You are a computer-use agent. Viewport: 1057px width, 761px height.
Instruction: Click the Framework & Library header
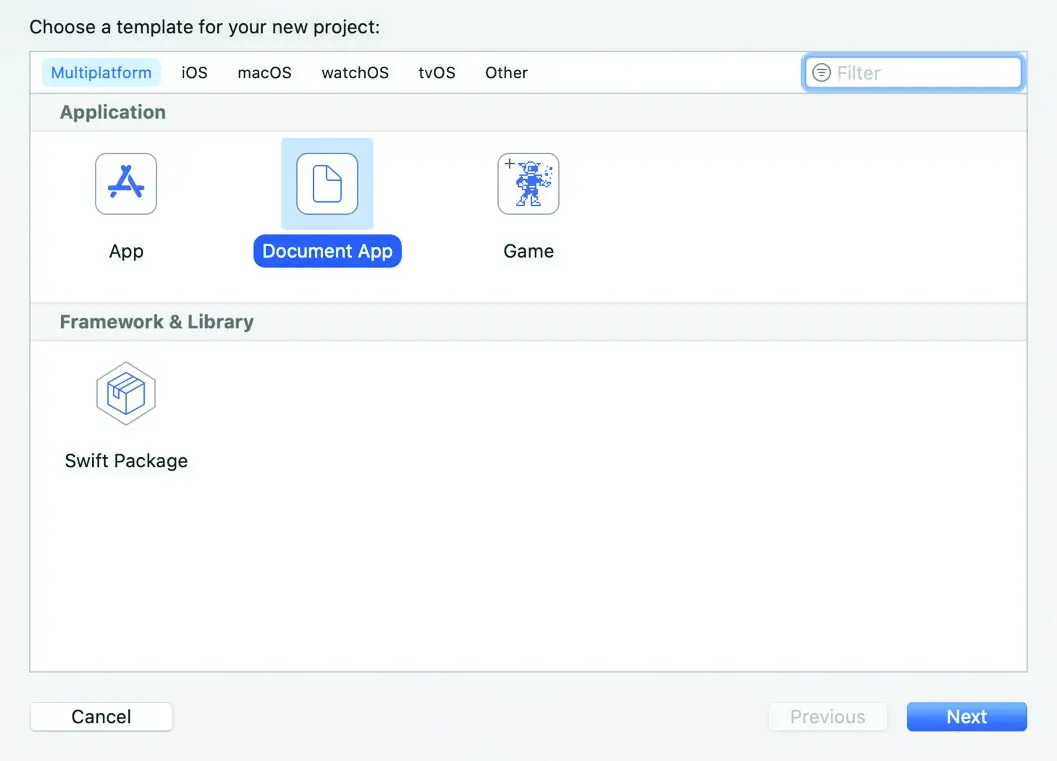[156, 322]
